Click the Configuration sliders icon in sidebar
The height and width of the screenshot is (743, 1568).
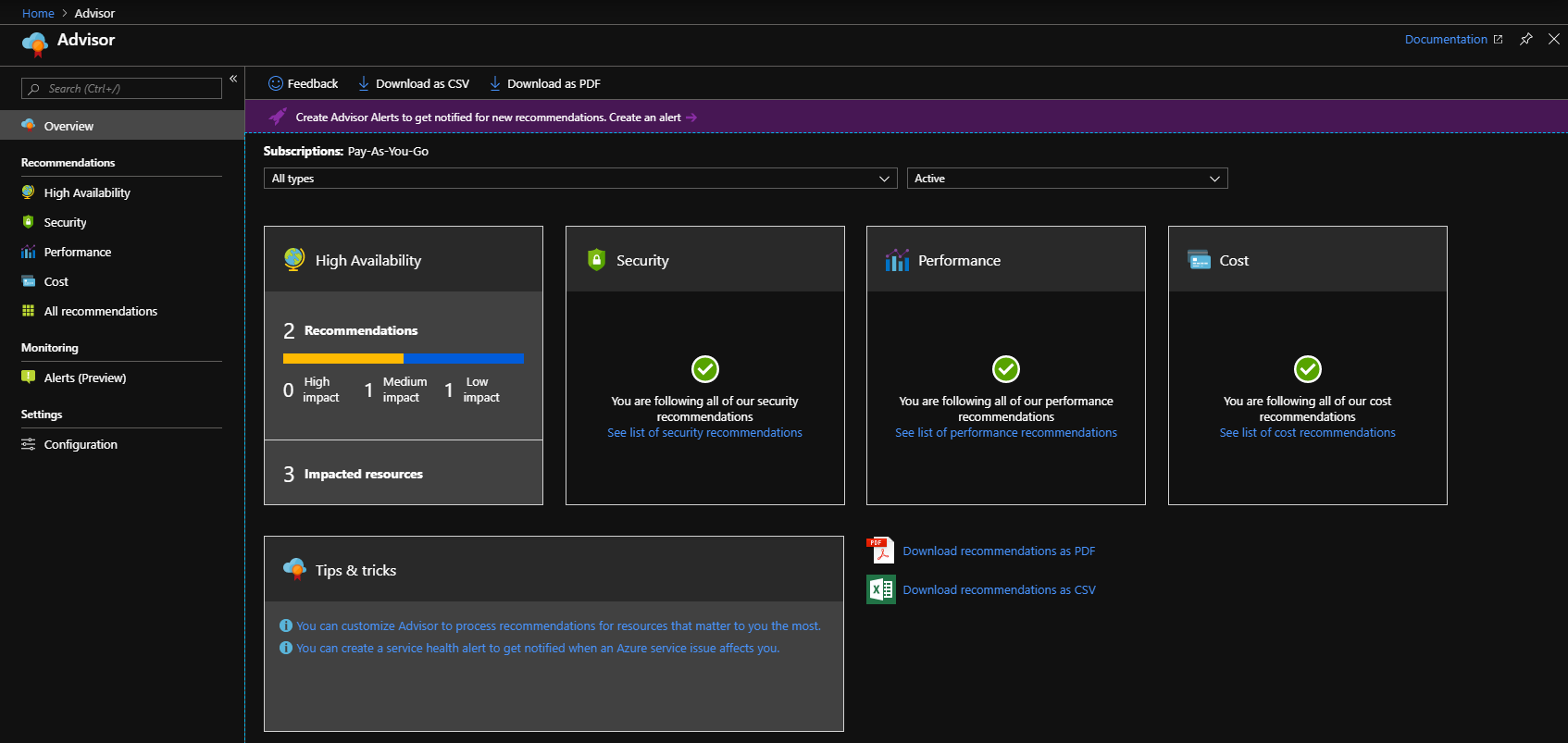(28, 444)
